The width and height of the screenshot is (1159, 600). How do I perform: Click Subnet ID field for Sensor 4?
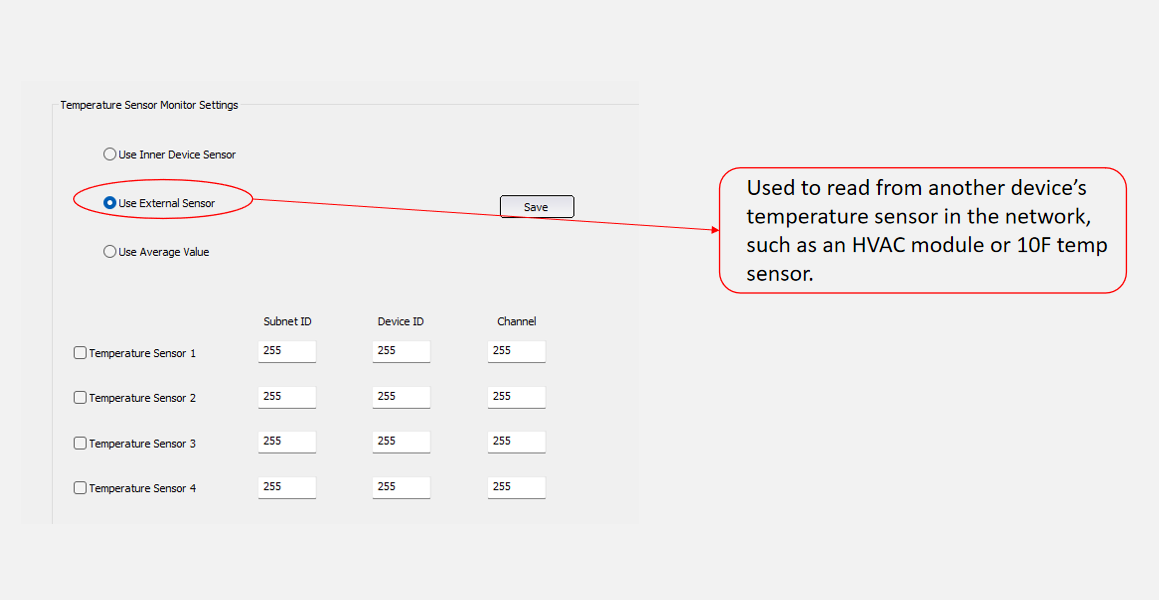[x=287, y=488]
